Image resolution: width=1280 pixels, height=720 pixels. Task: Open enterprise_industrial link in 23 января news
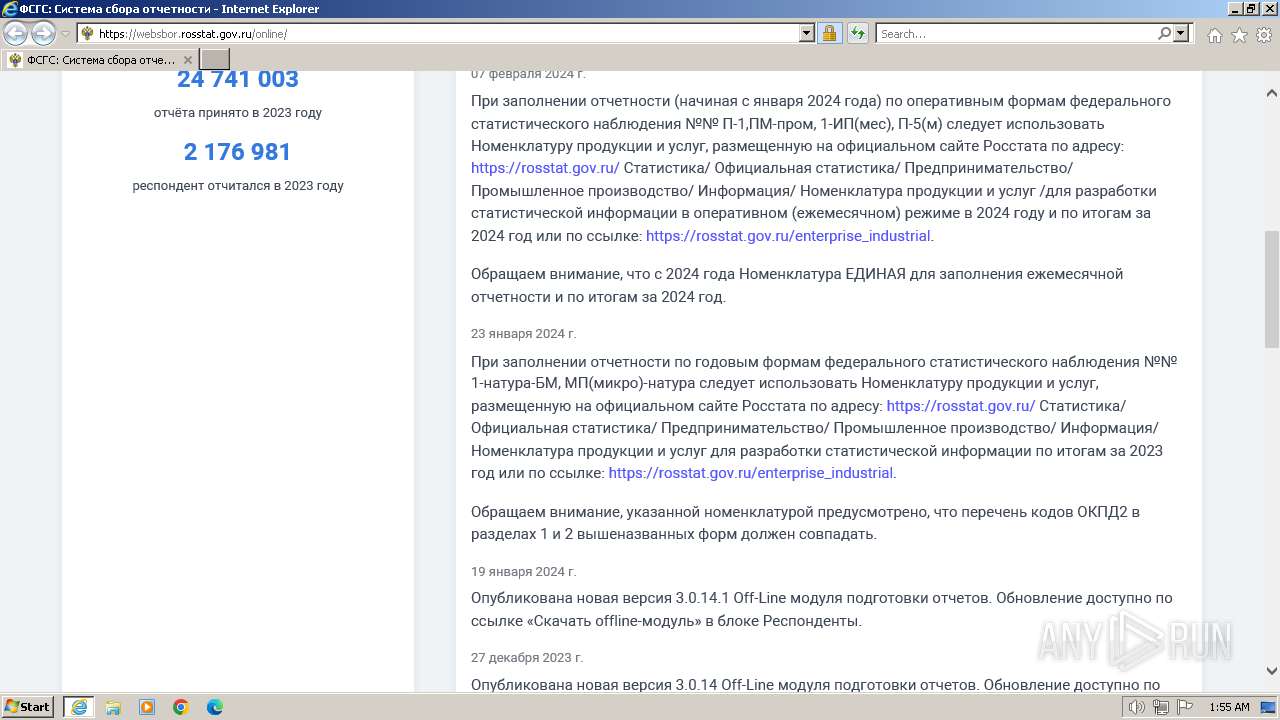pos(750,473)
